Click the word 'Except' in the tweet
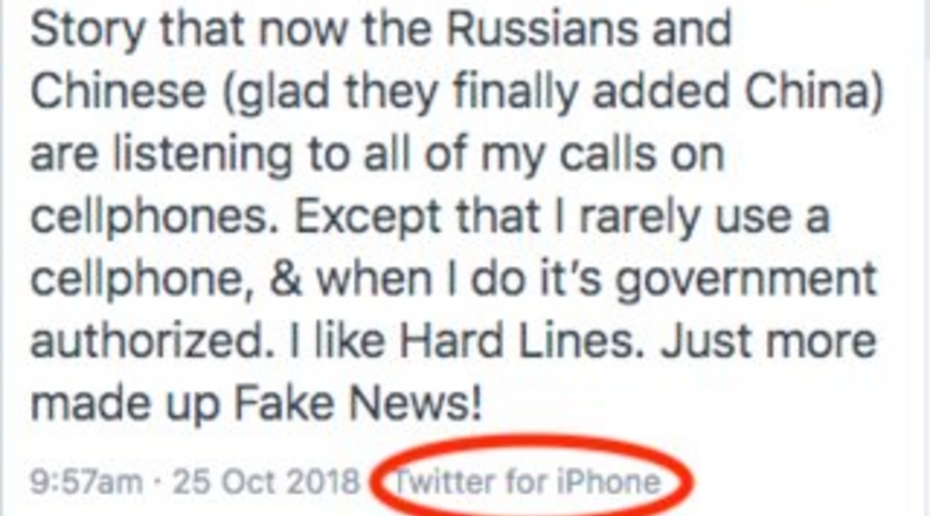 (x=367, y=218)
